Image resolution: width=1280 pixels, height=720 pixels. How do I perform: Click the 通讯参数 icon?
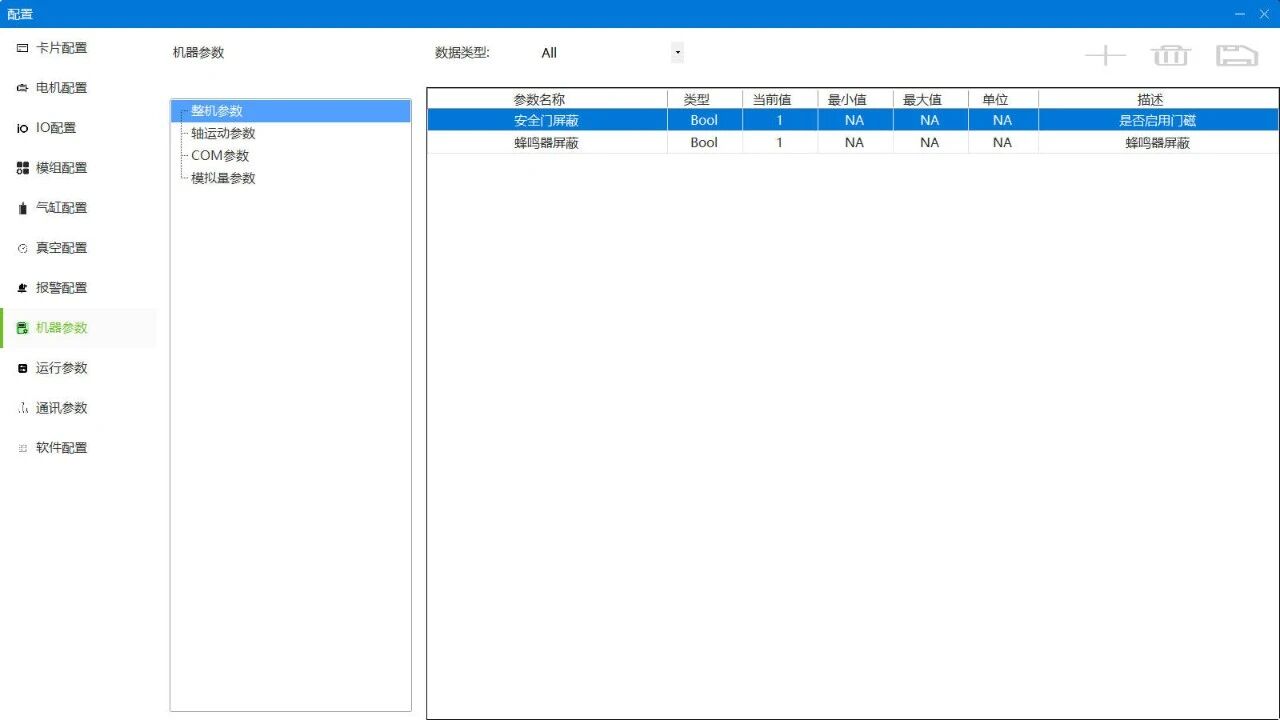pos(22,408)
